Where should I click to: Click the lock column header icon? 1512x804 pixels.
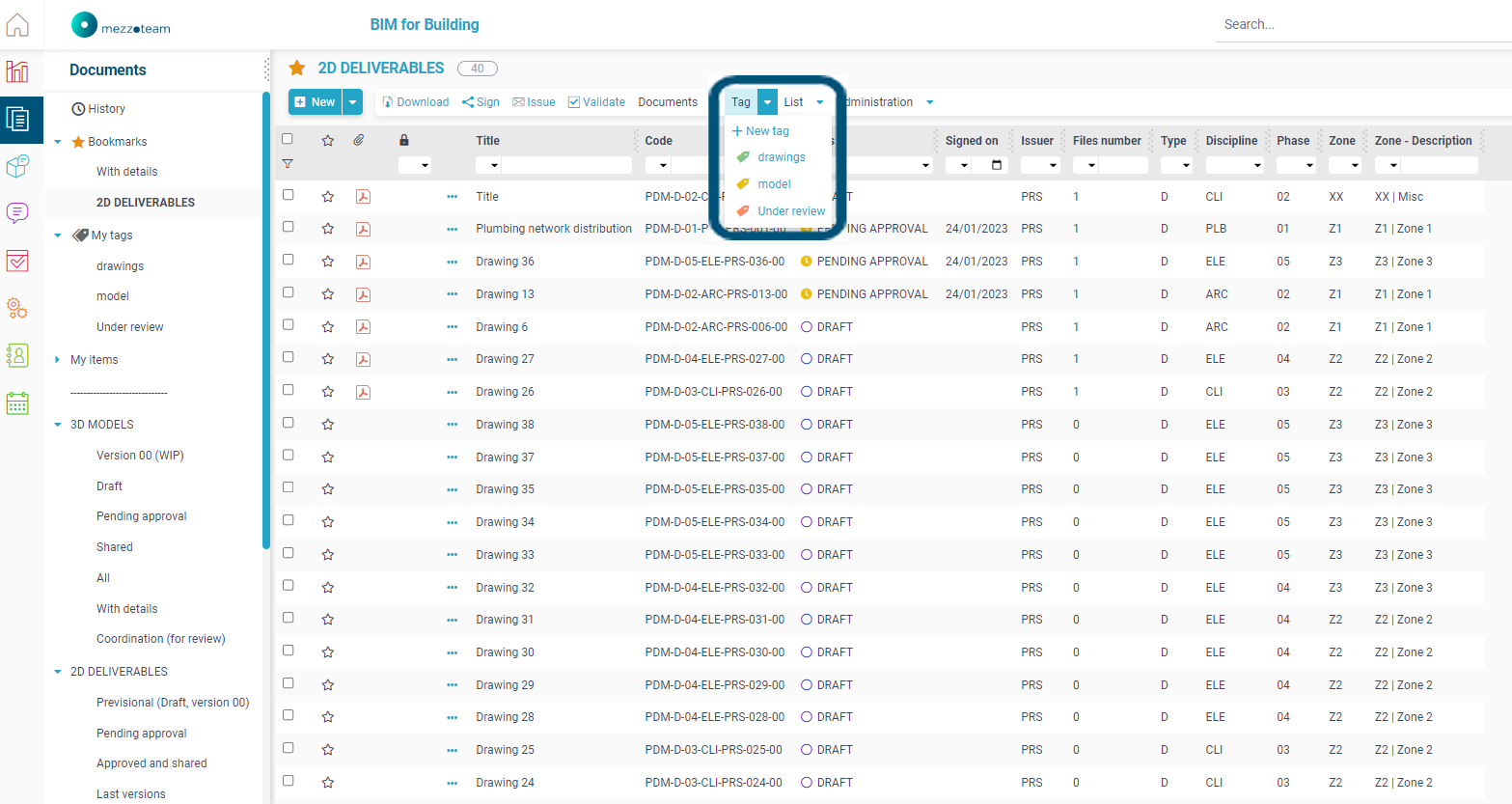404,140
